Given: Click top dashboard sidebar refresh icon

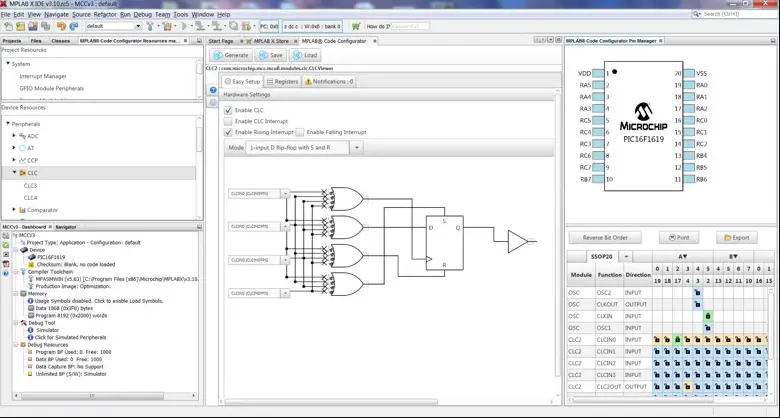Looking at the screenshot, I should tap(5, 235).
